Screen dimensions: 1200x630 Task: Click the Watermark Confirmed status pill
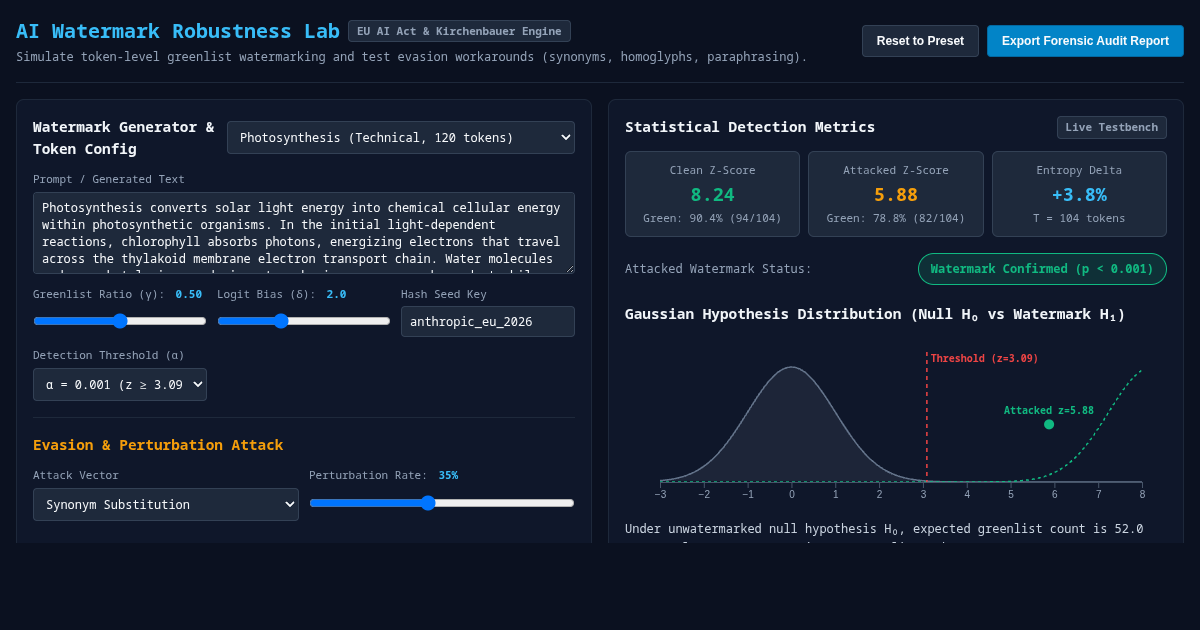[x=1042, y=269]
